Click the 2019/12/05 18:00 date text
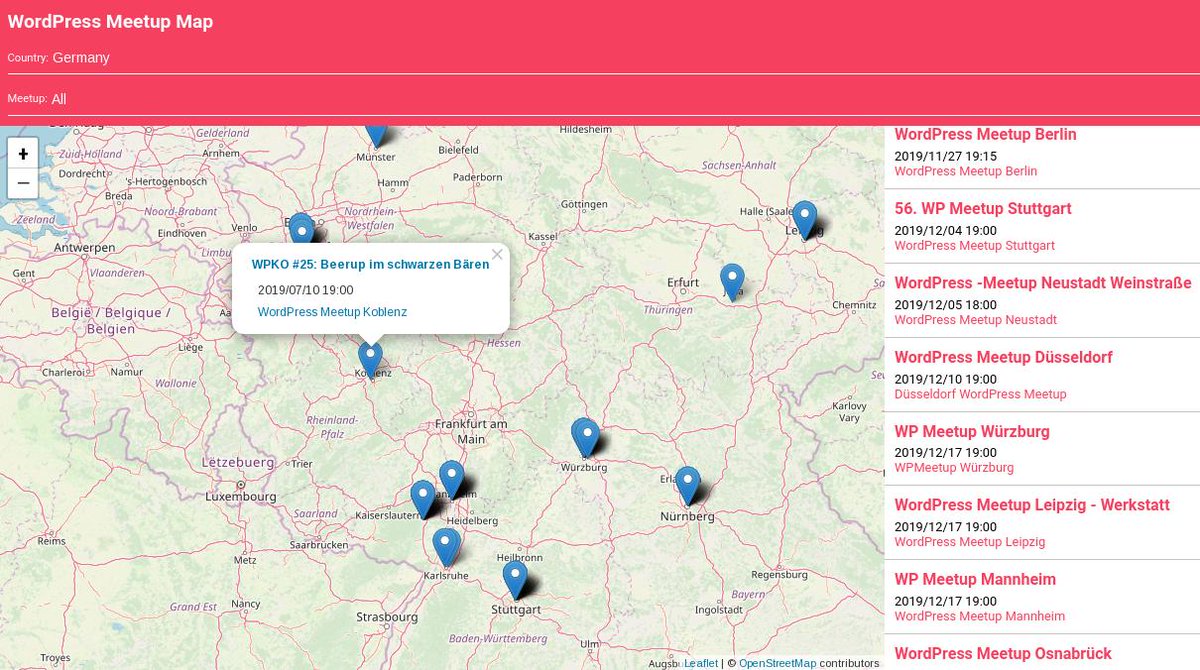Viewport: 1200px width, 670px height. coord(945,305)
